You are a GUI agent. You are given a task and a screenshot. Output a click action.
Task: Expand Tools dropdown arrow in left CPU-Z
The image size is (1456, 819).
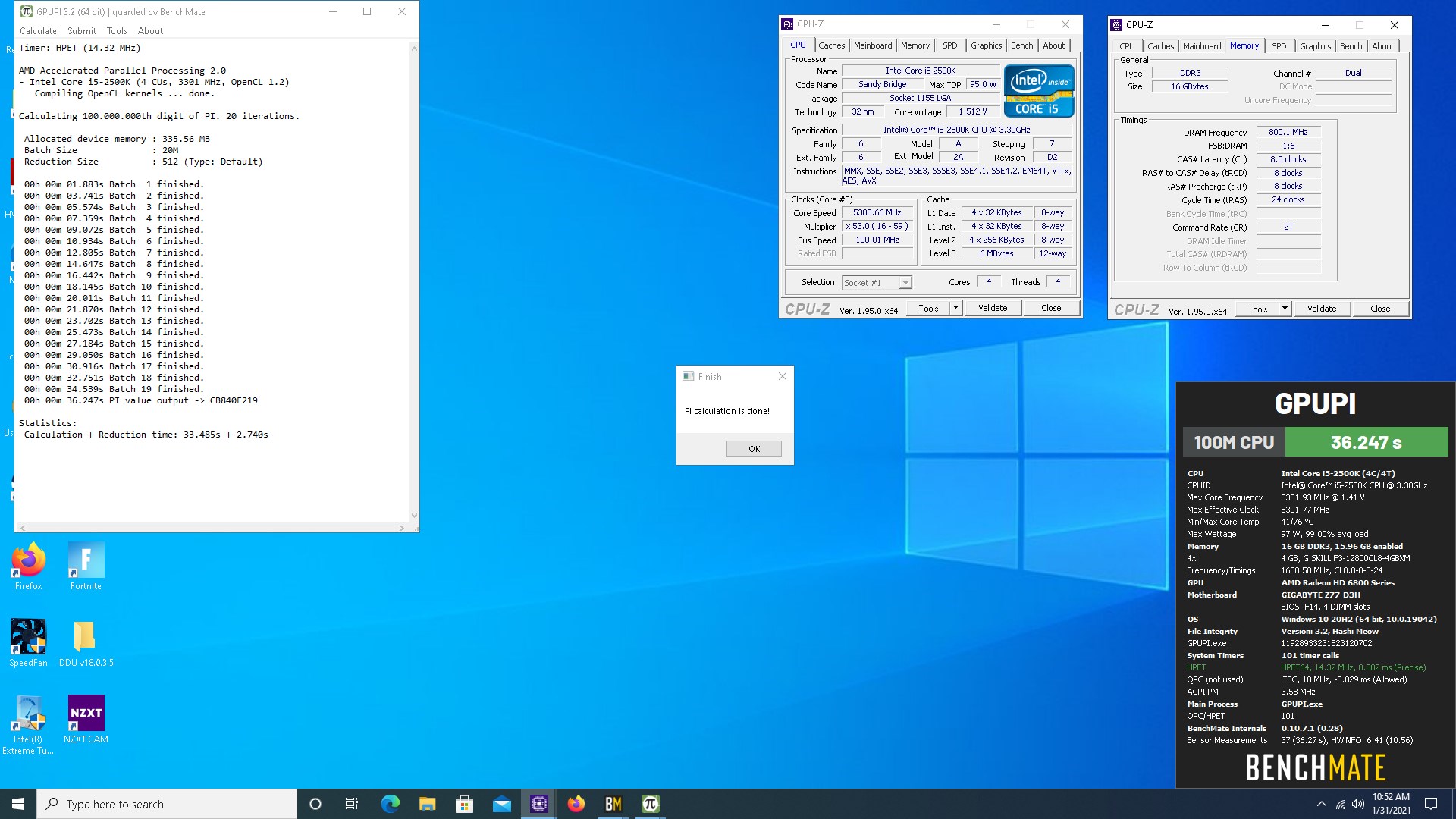(x=955, y=308)
